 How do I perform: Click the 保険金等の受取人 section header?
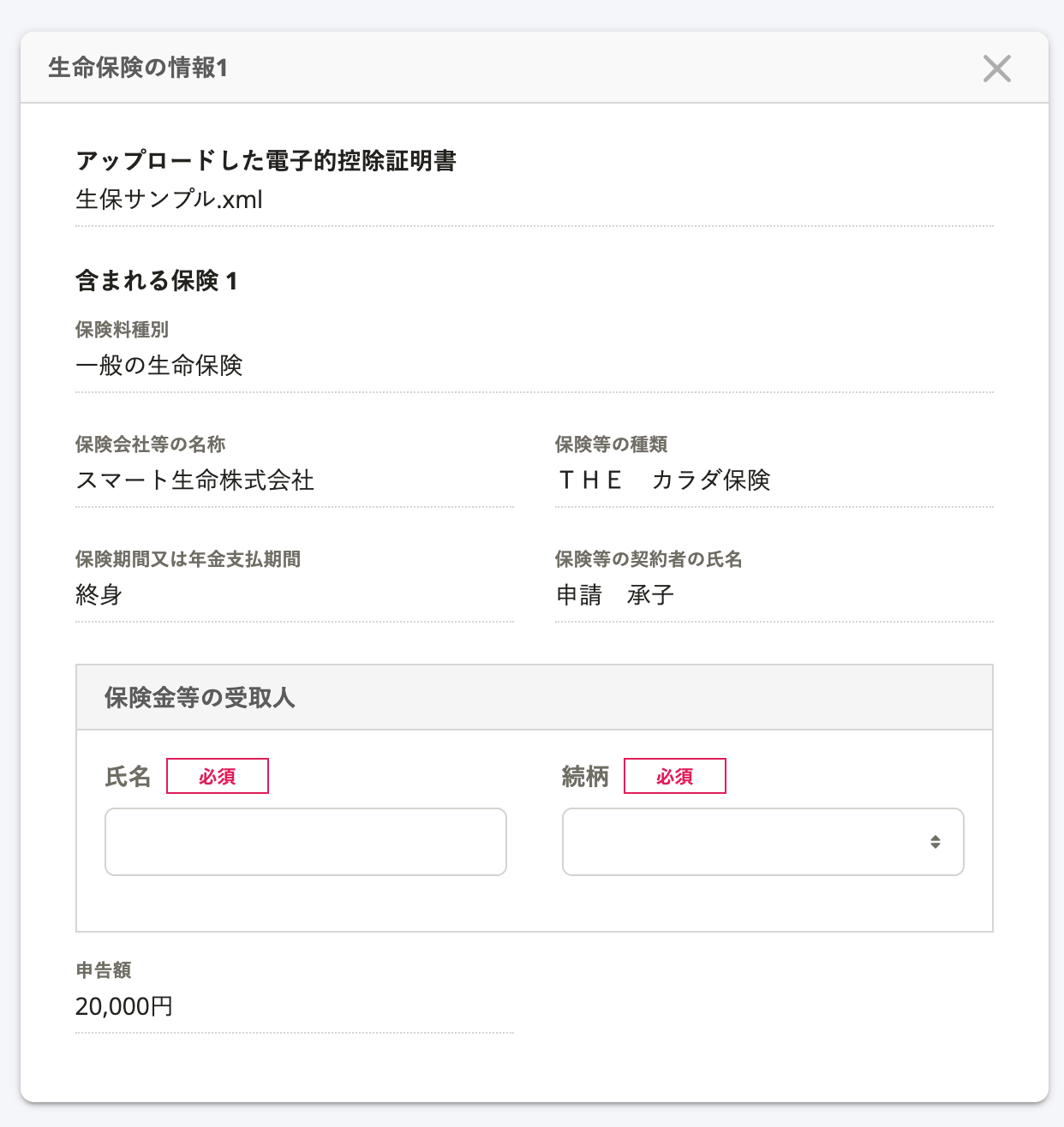click(200, 698)
